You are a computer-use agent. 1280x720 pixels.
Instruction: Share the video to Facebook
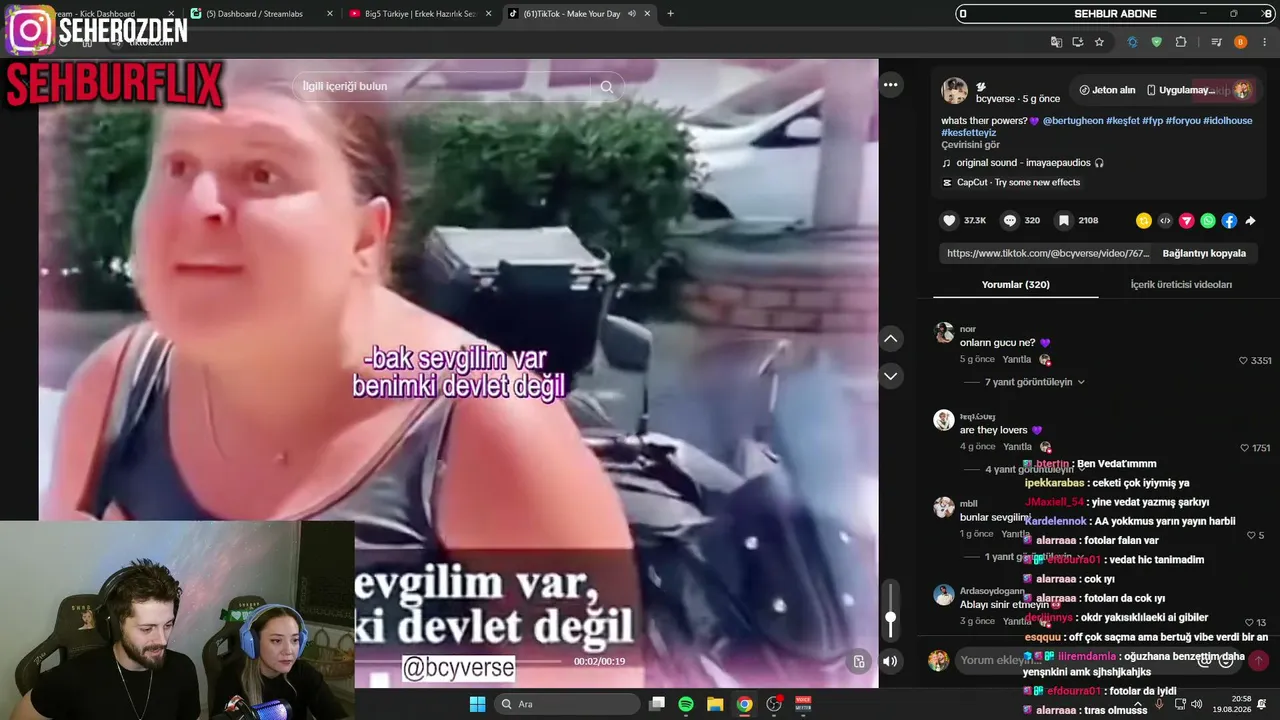pyautogui.click(x=1229, y=221)
